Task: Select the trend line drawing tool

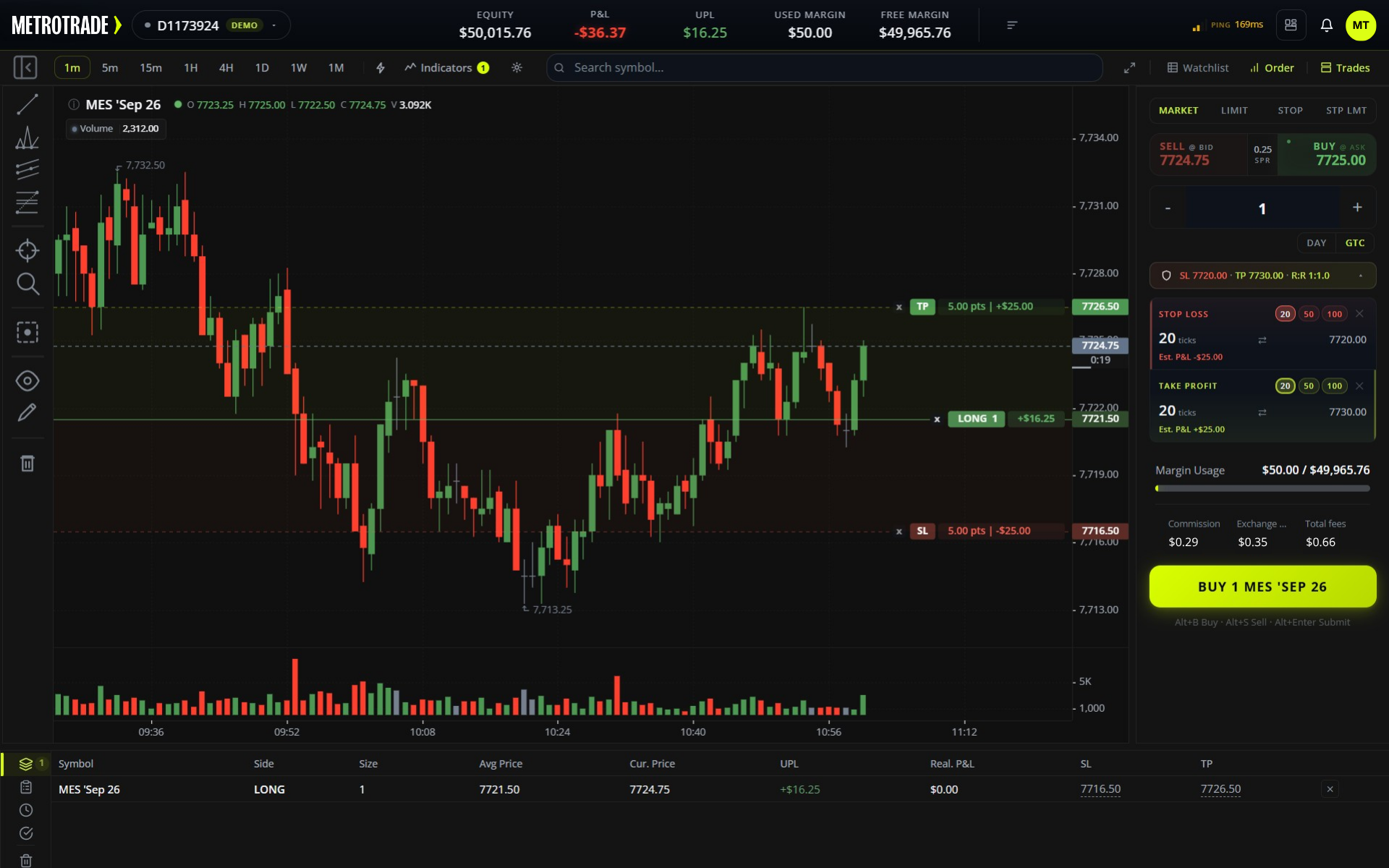Action: 27,104
